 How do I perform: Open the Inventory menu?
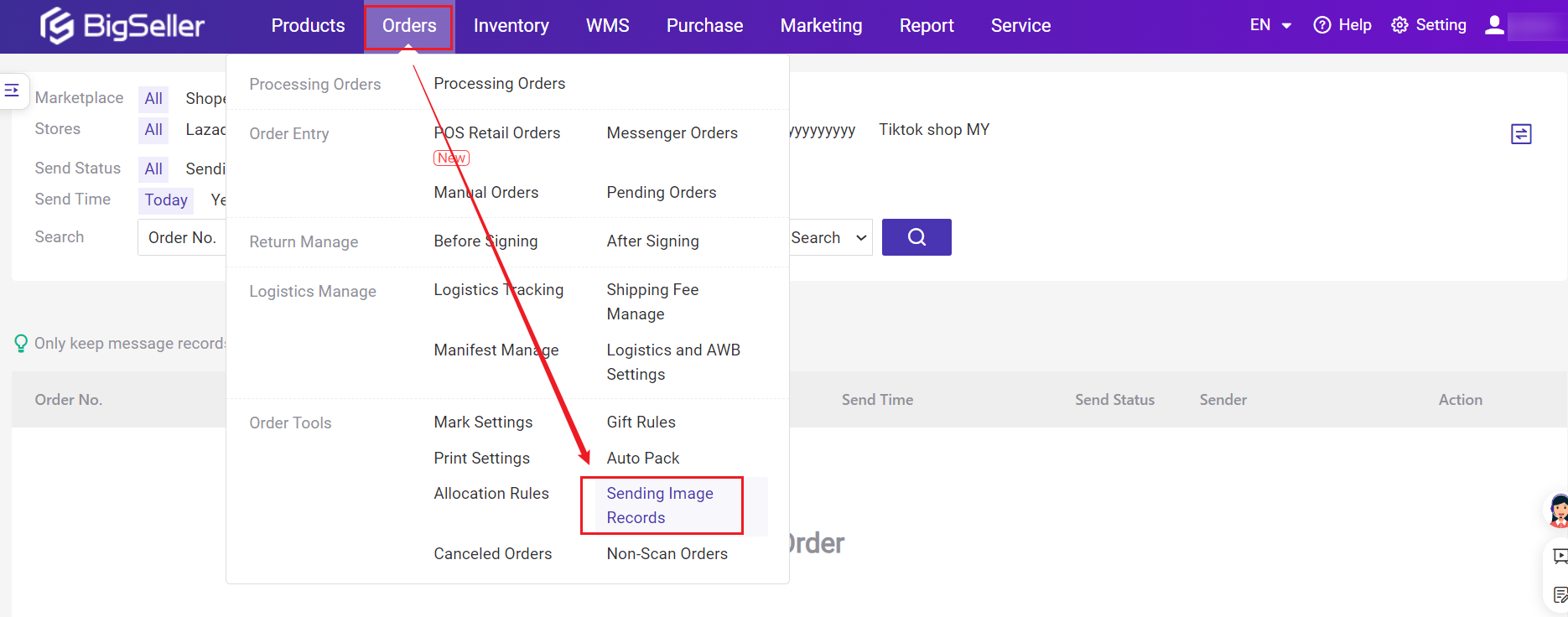pyautogui.click(x=511, y=26)
